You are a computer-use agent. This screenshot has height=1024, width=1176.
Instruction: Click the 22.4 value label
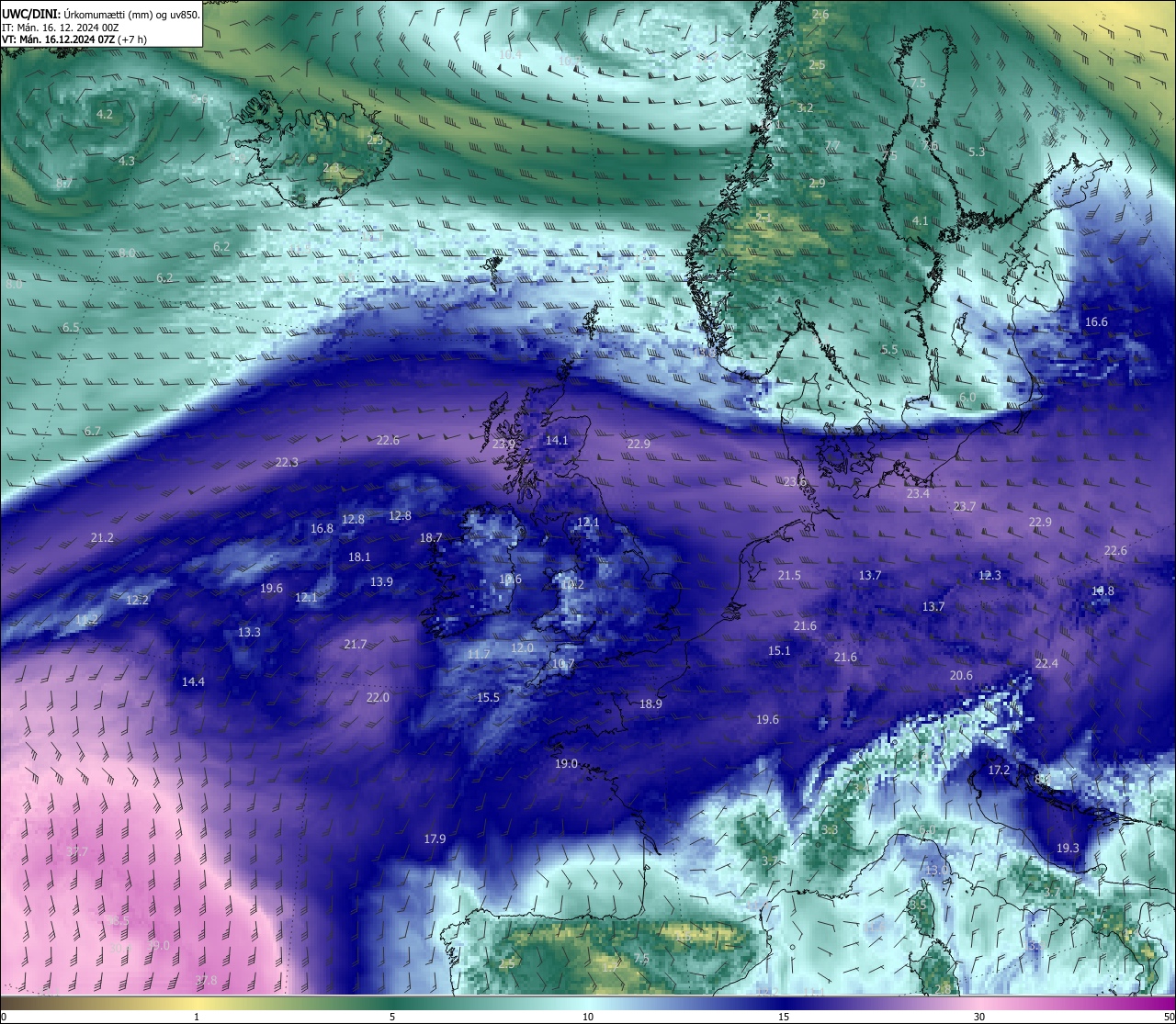[x=1046, y=663]
